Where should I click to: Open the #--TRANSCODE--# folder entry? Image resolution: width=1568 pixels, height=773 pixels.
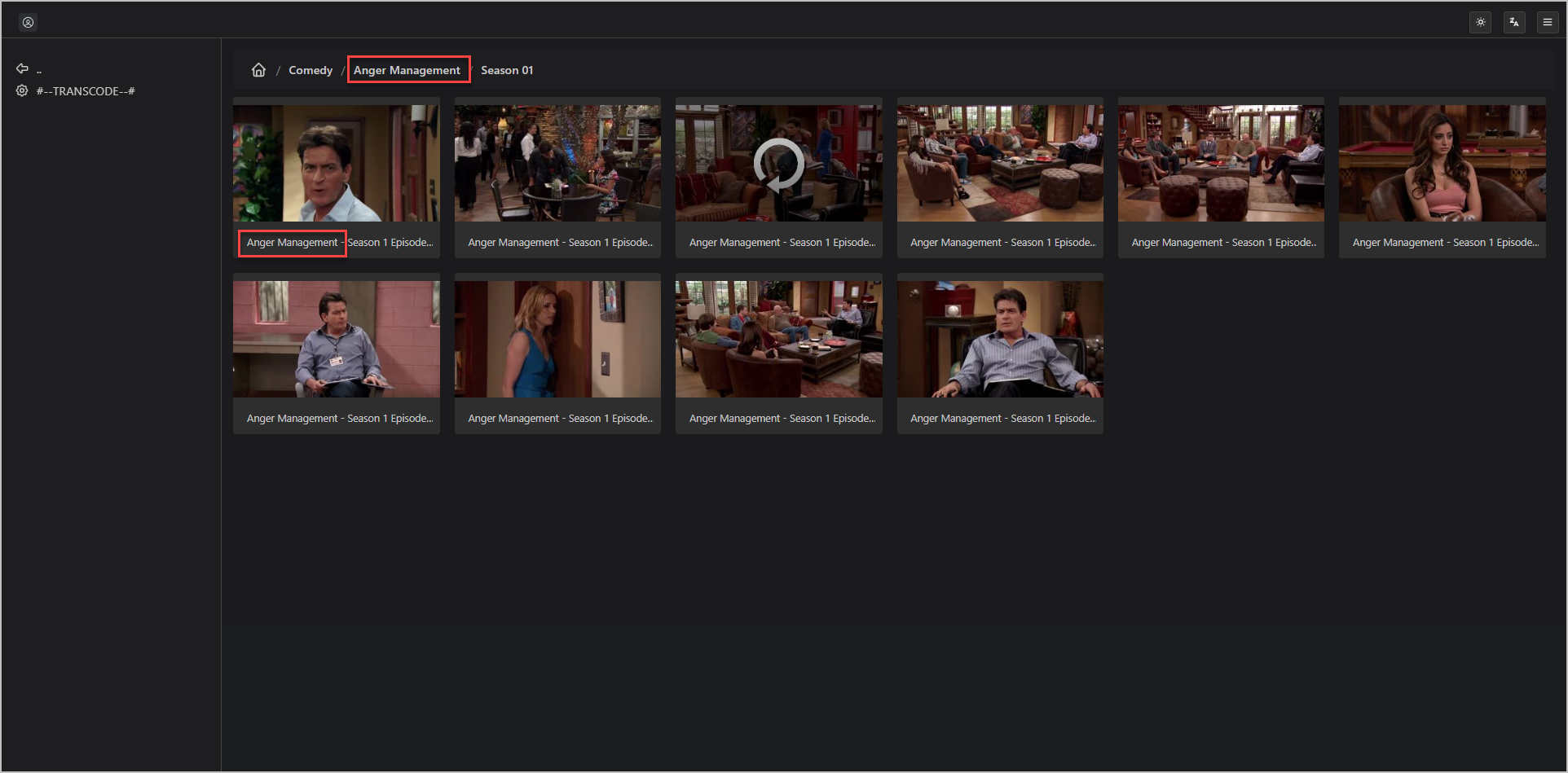86,91
